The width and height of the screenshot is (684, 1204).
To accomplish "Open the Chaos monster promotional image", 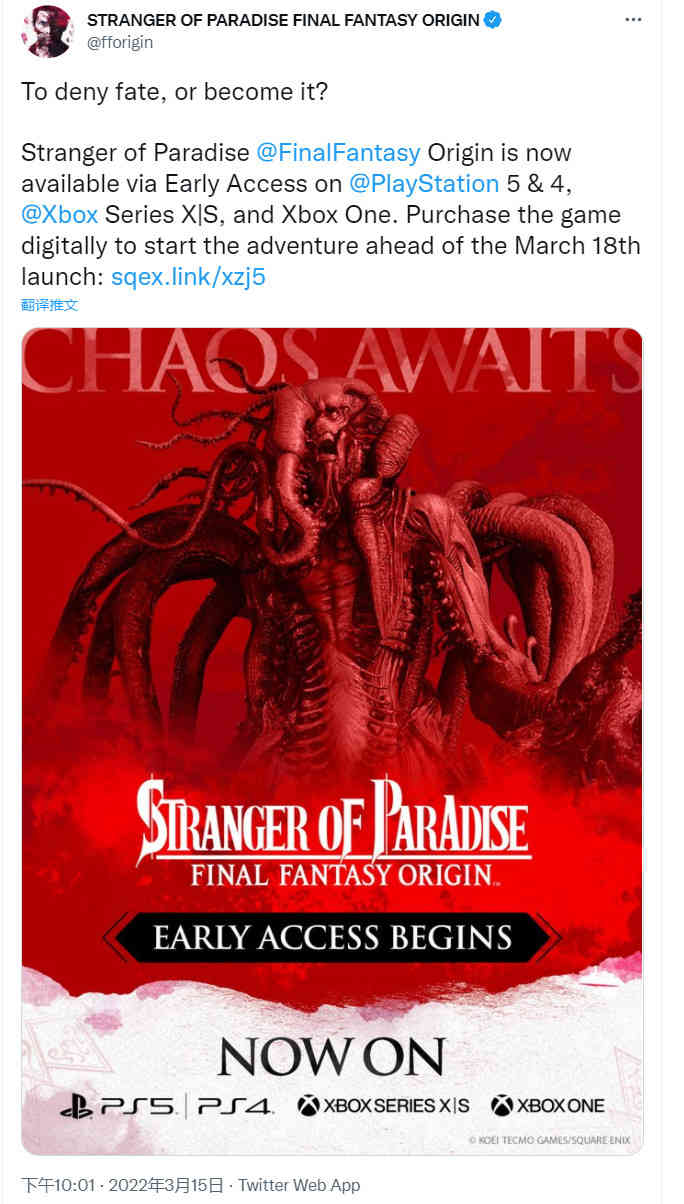I will [x=332, y=741].
